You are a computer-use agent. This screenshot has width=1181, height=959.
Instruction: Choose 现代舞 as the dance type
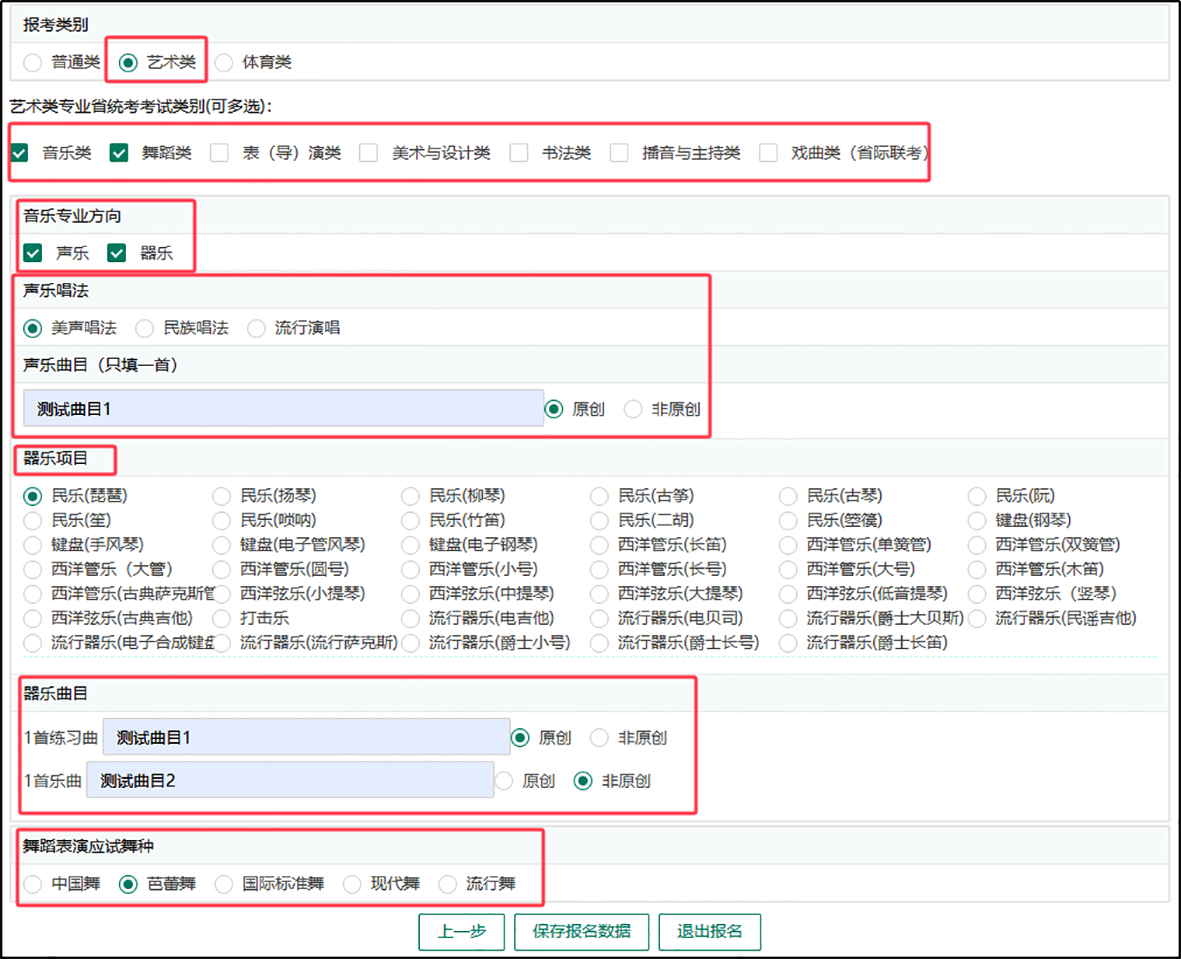tap(352, 884)
